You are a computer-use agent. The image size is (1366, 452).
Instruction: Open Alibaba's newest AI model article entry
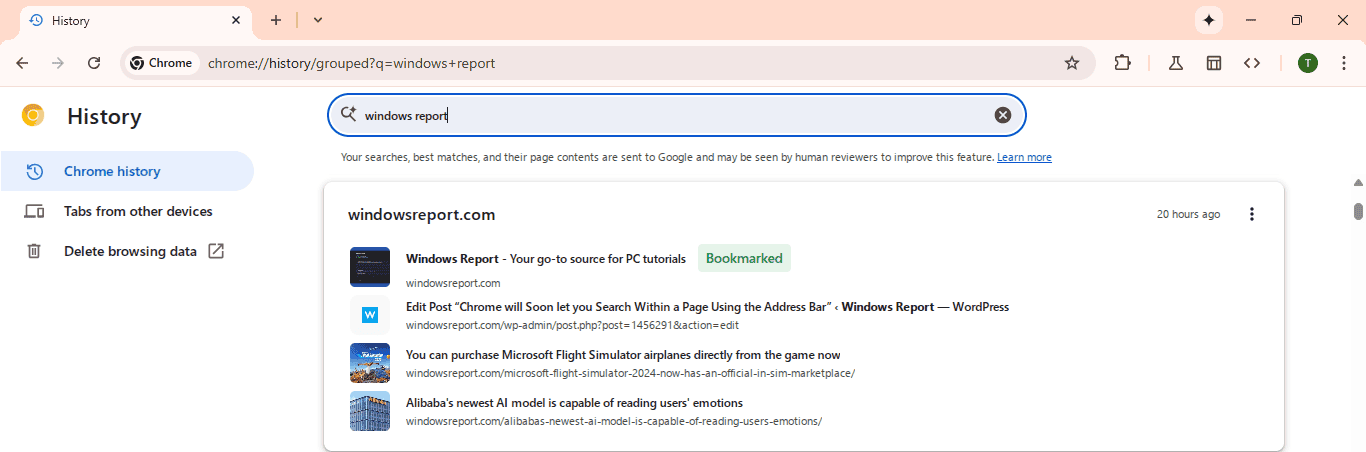pyautogui.click(x=574, y=403)
